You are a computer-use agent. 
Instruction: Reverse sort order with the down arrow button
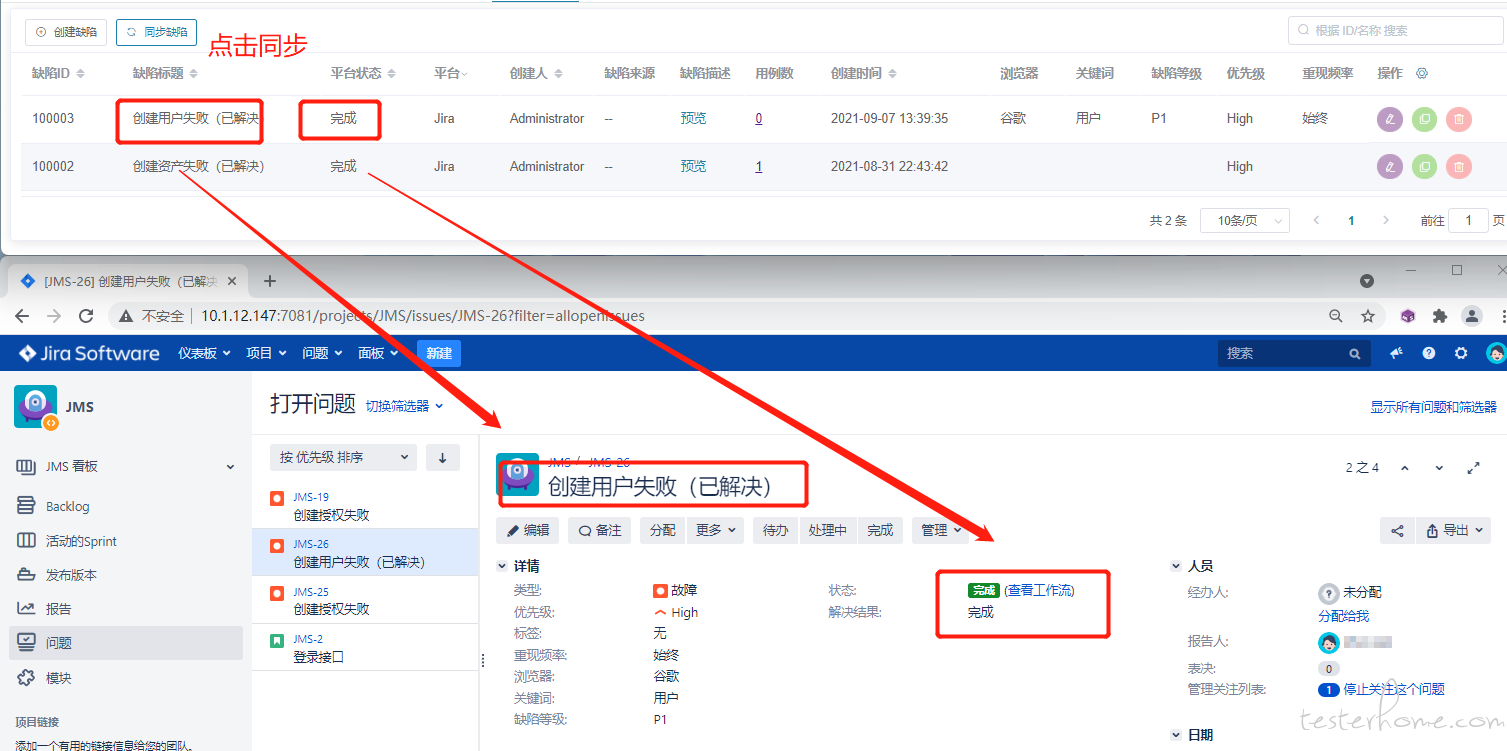(x=443, y=457)
